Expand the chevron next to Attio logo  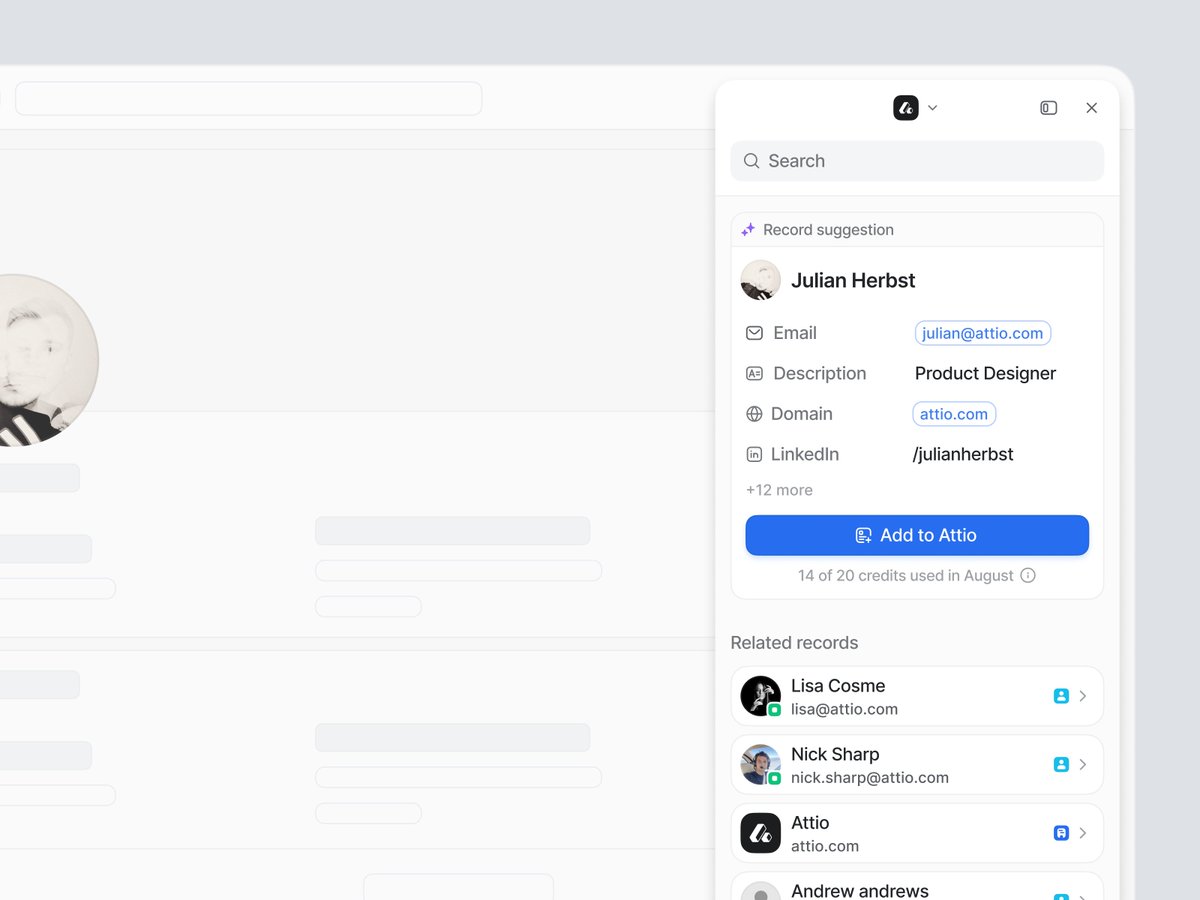pyautogui.click(x=932, y=108)
